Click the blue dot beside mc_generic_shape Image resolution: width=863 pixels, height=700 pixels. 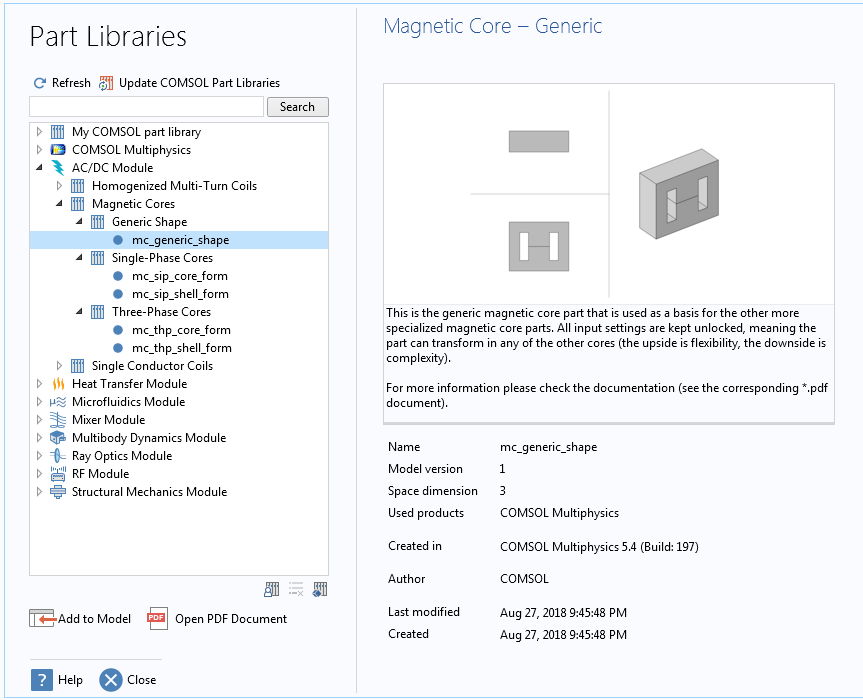click(x=118, y=240)
